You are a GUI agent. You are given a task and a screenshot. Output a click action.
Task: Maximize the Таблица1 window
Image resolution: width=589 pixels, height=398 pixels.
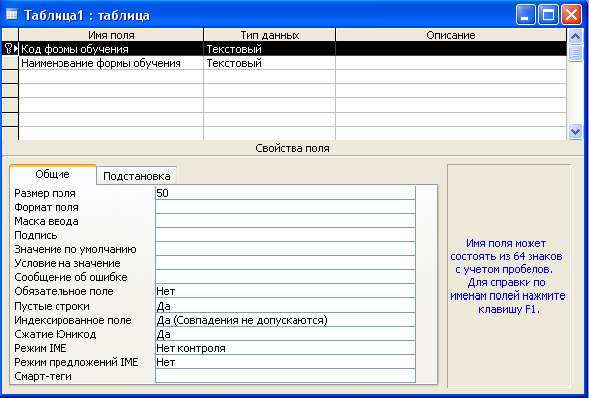(548, 15)
